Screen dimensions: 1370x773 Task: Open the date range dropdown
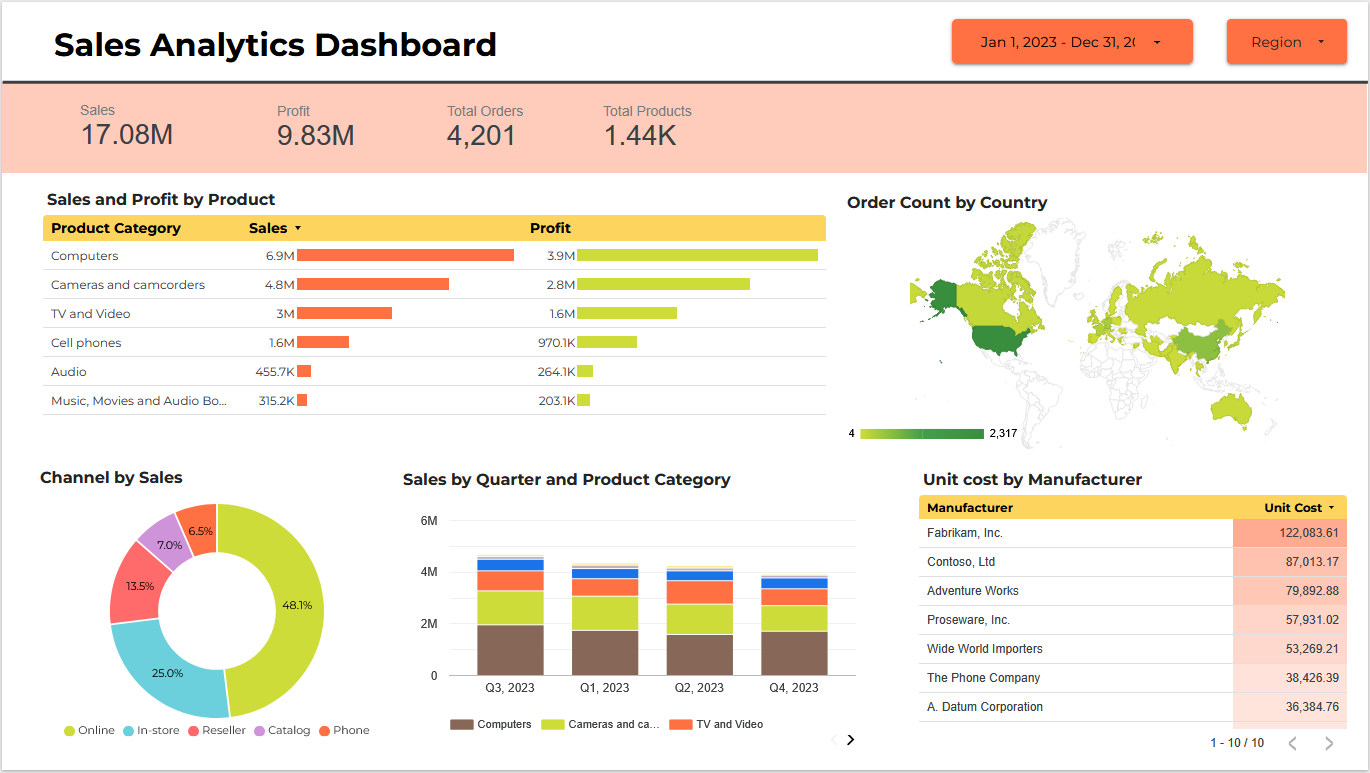[x=1071, y=42]
